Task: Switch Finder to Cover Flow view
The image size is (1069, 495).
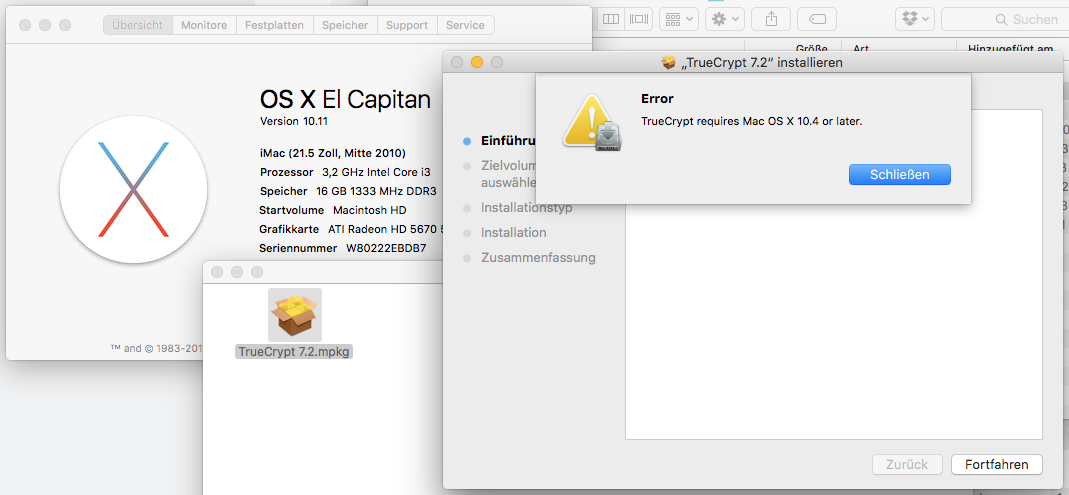Action: pos(639,19)
